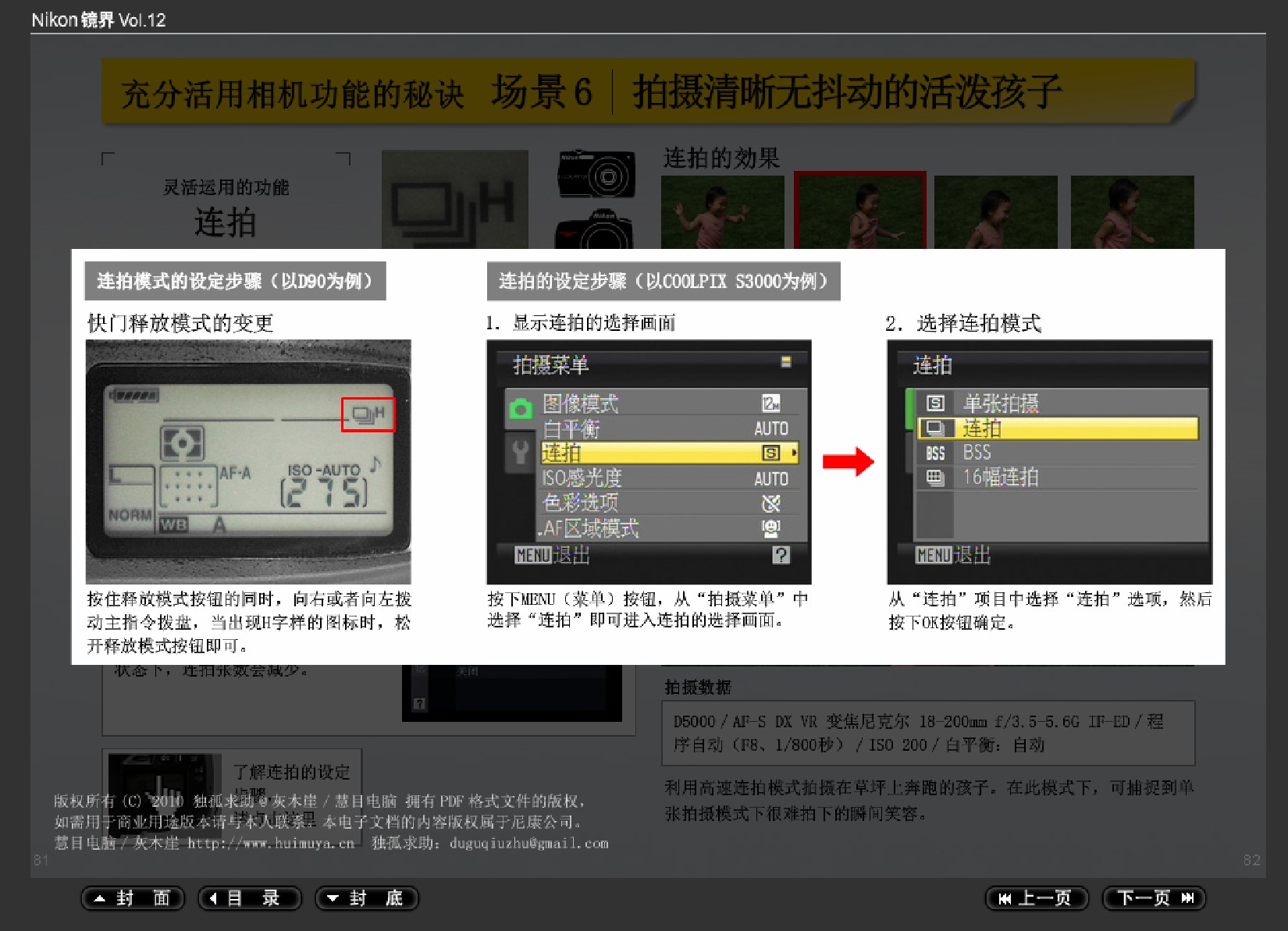Click Nikon 镜界 Vol.12 title text
This screenshot has width=1288, height=931.
[x=98, y=20]
